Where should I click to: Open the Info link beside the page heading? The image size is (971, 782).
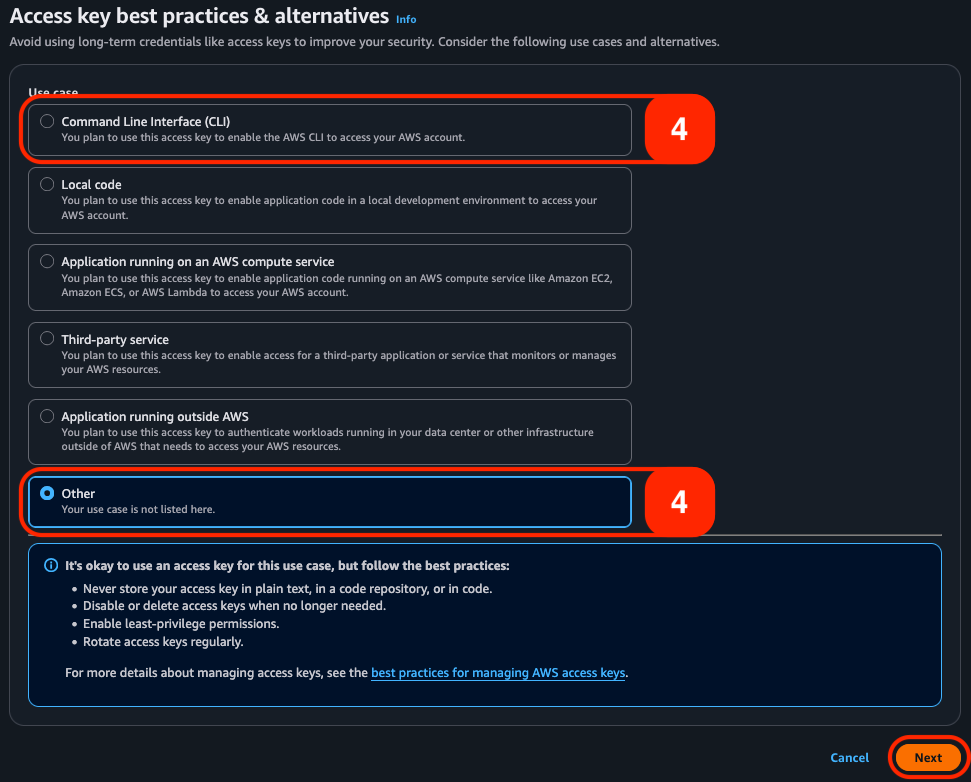tap(406, 18)
